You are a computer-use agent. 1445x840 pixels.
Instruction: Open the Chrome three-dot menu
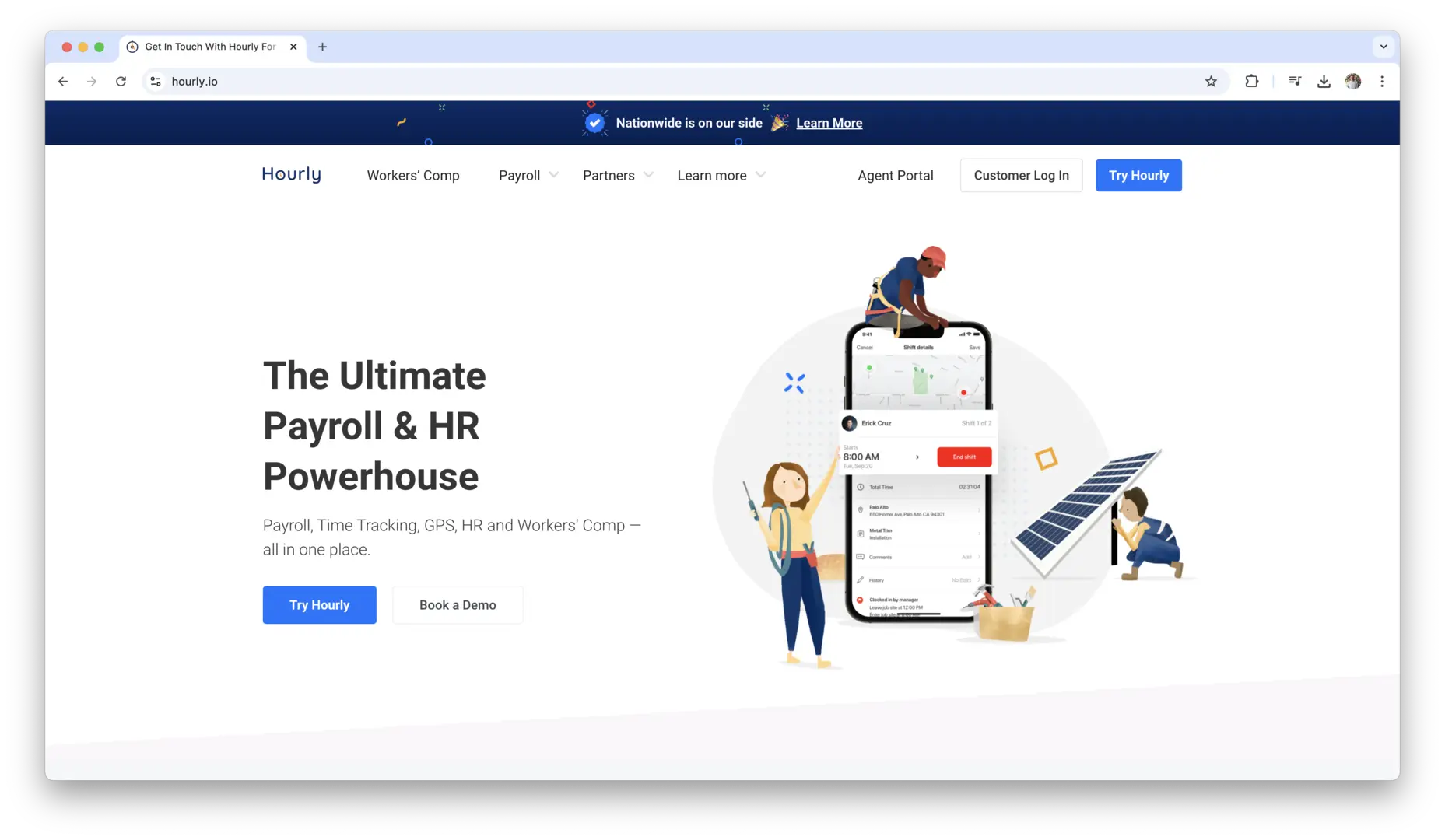[x=1382, y=81]
